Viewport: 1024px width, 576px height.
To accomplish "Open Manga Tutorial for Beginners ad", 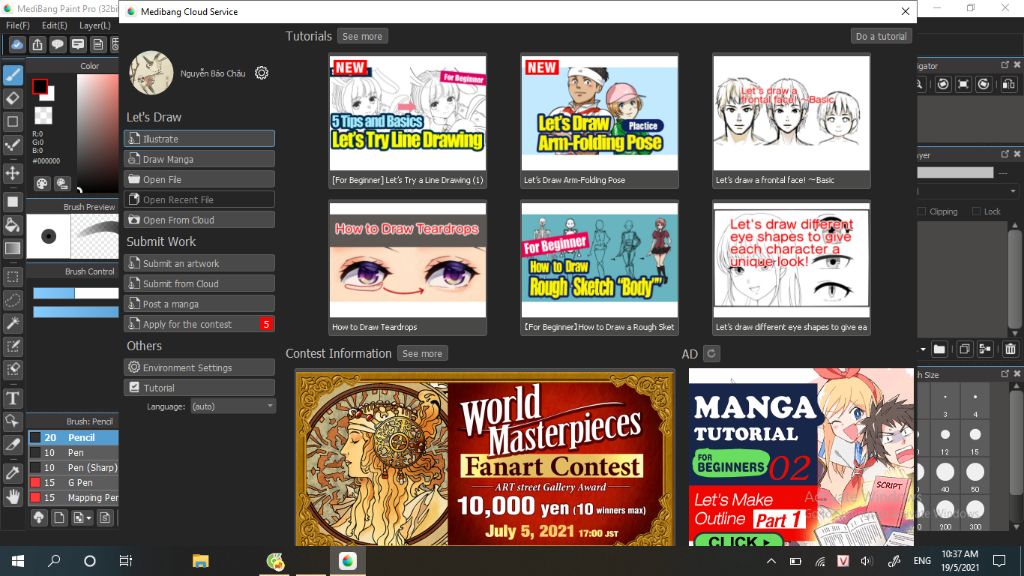I will [x=801, y=457].
